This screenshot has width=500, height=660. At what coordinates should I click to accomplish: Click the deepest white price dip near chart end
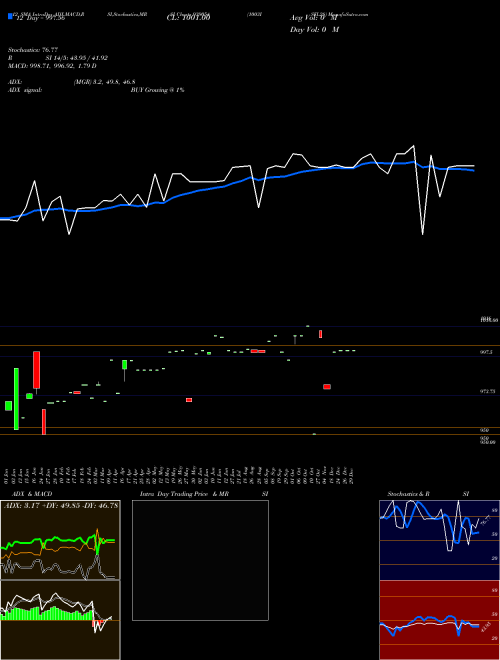click(423, 234)
